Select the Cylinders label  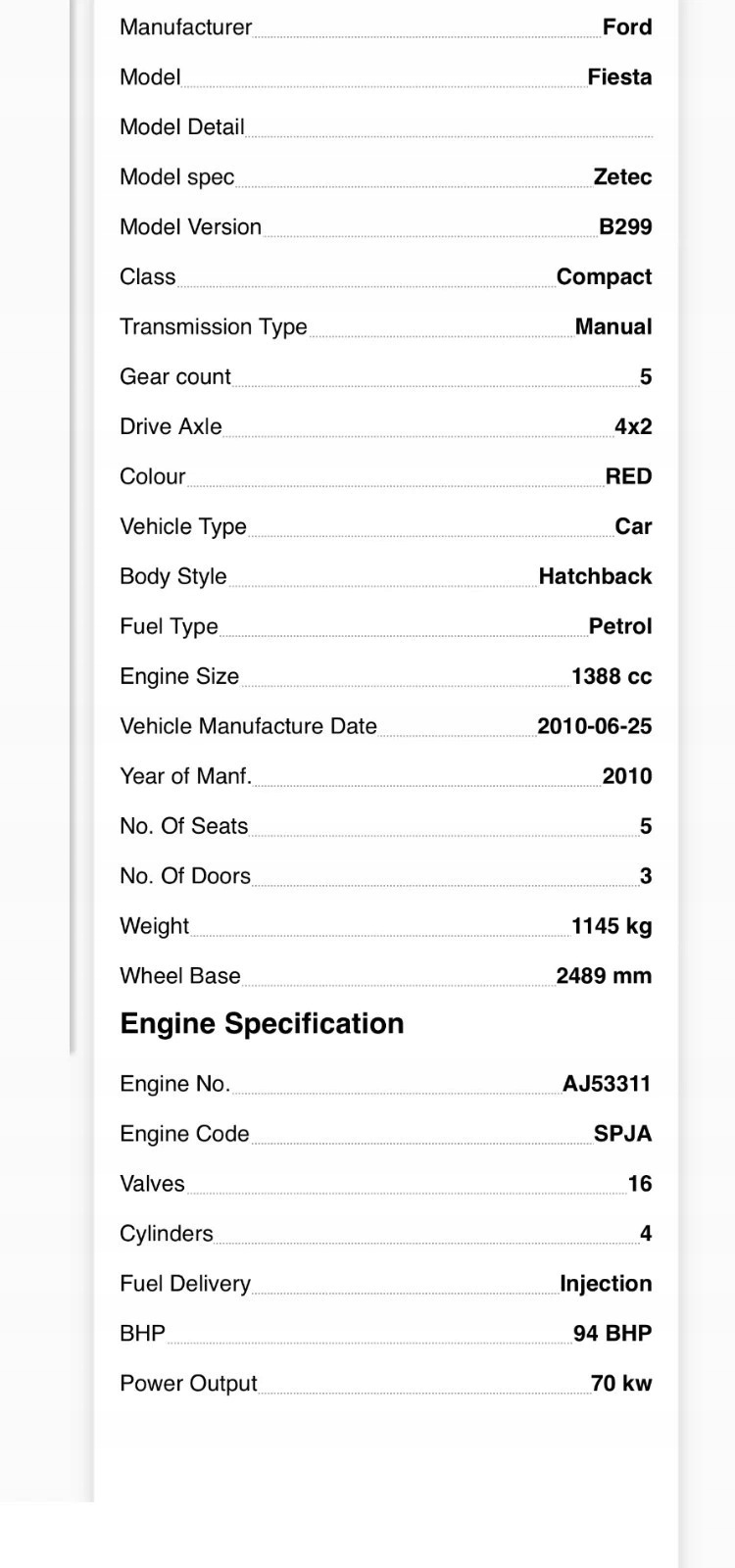point(167,1235)
